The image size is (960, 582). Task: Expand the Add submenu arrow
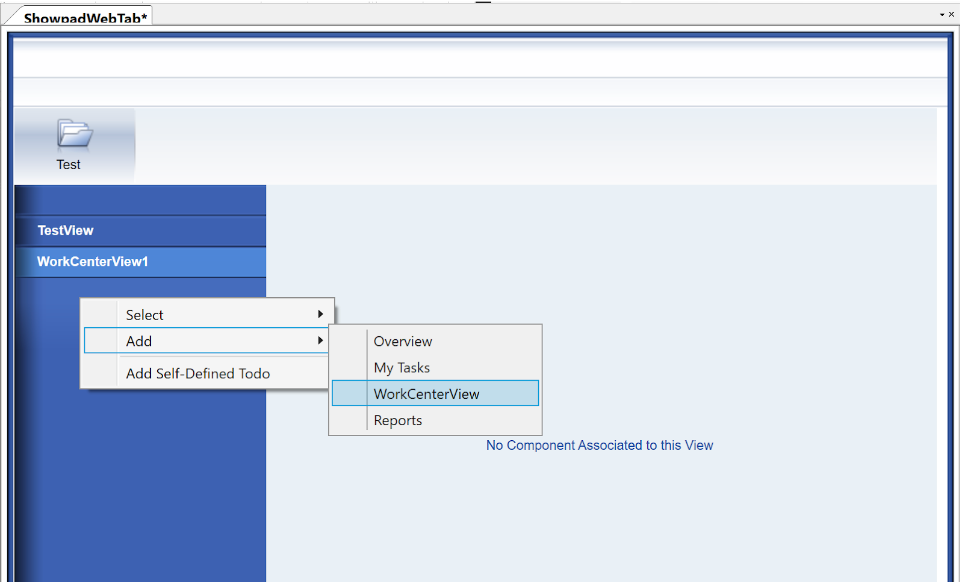pyautogui.click(x=320, y=341)
